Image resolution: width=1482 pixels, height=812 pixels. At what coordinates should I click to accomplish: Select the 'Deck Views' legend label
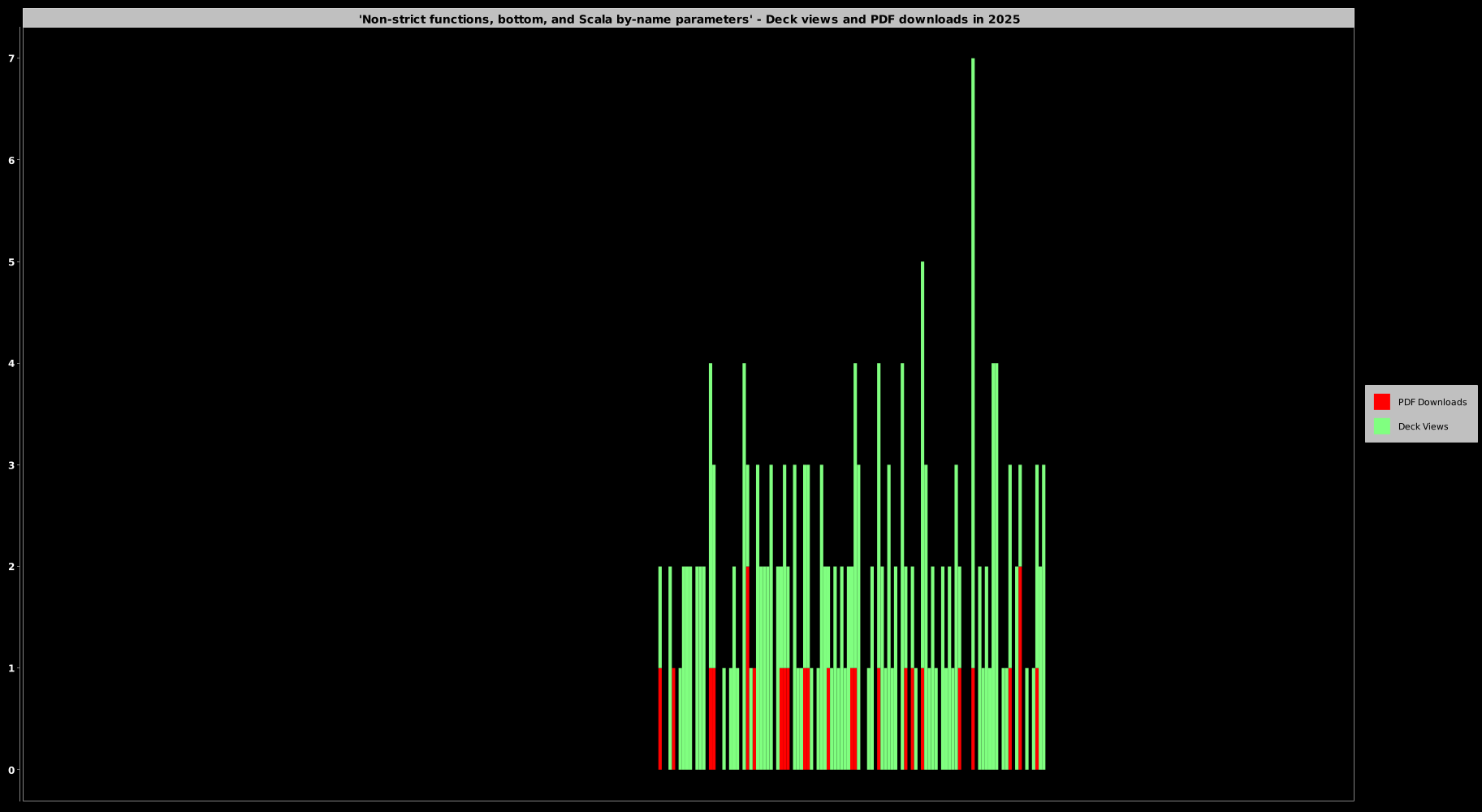point(1423,426)
